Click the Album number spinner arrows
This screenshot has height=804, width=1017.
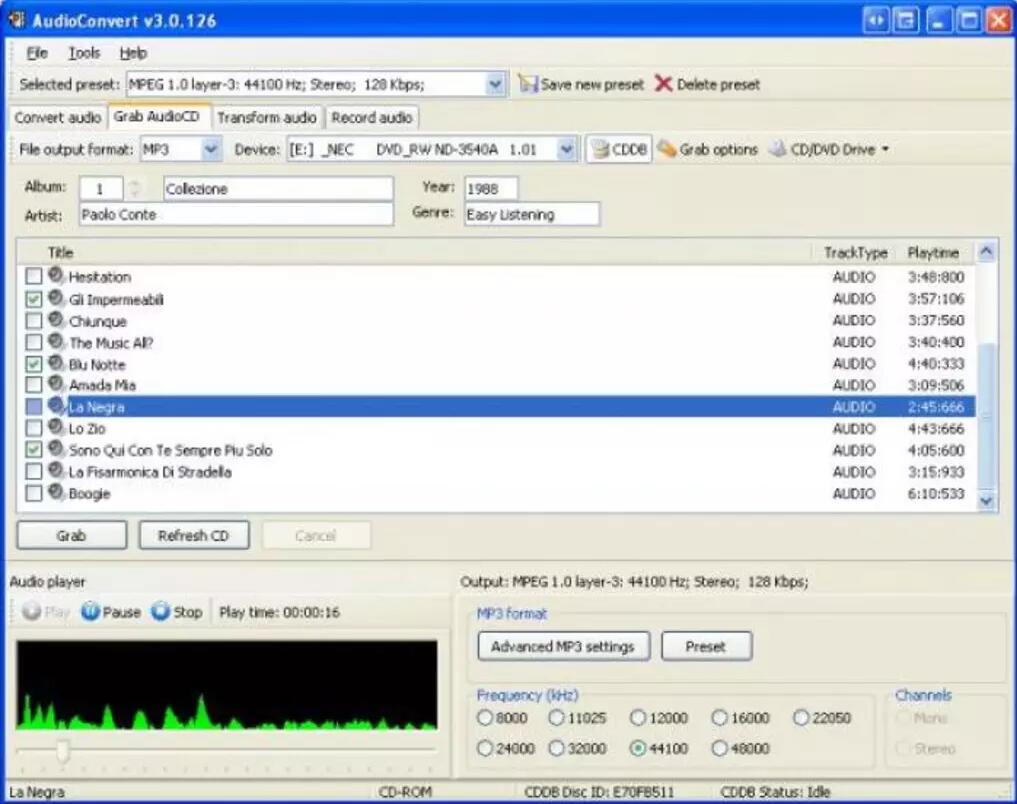134,189
